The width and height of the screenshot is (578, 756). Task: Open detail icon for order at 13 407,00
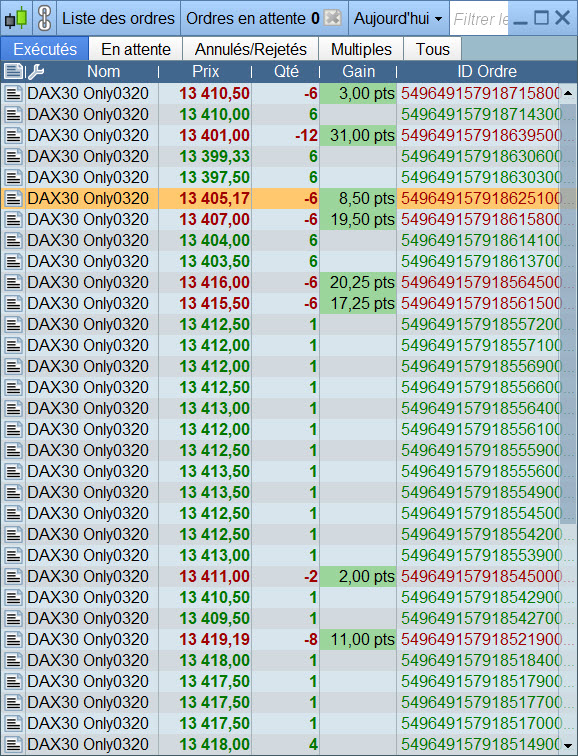pos(13,219)
